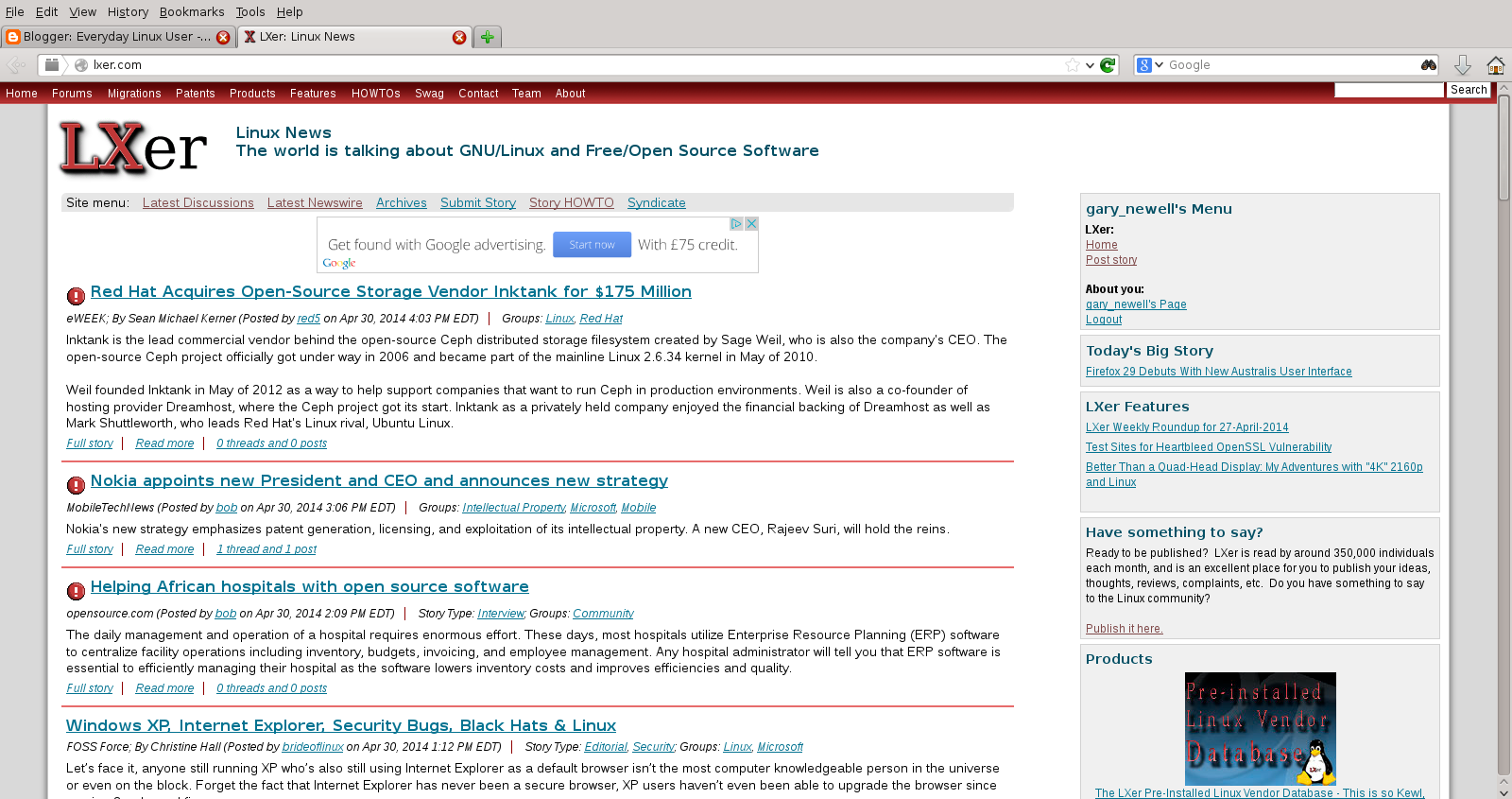Select the LXer: Linux News tab
Screen dimensions: 1512x799
pos(354,37)
